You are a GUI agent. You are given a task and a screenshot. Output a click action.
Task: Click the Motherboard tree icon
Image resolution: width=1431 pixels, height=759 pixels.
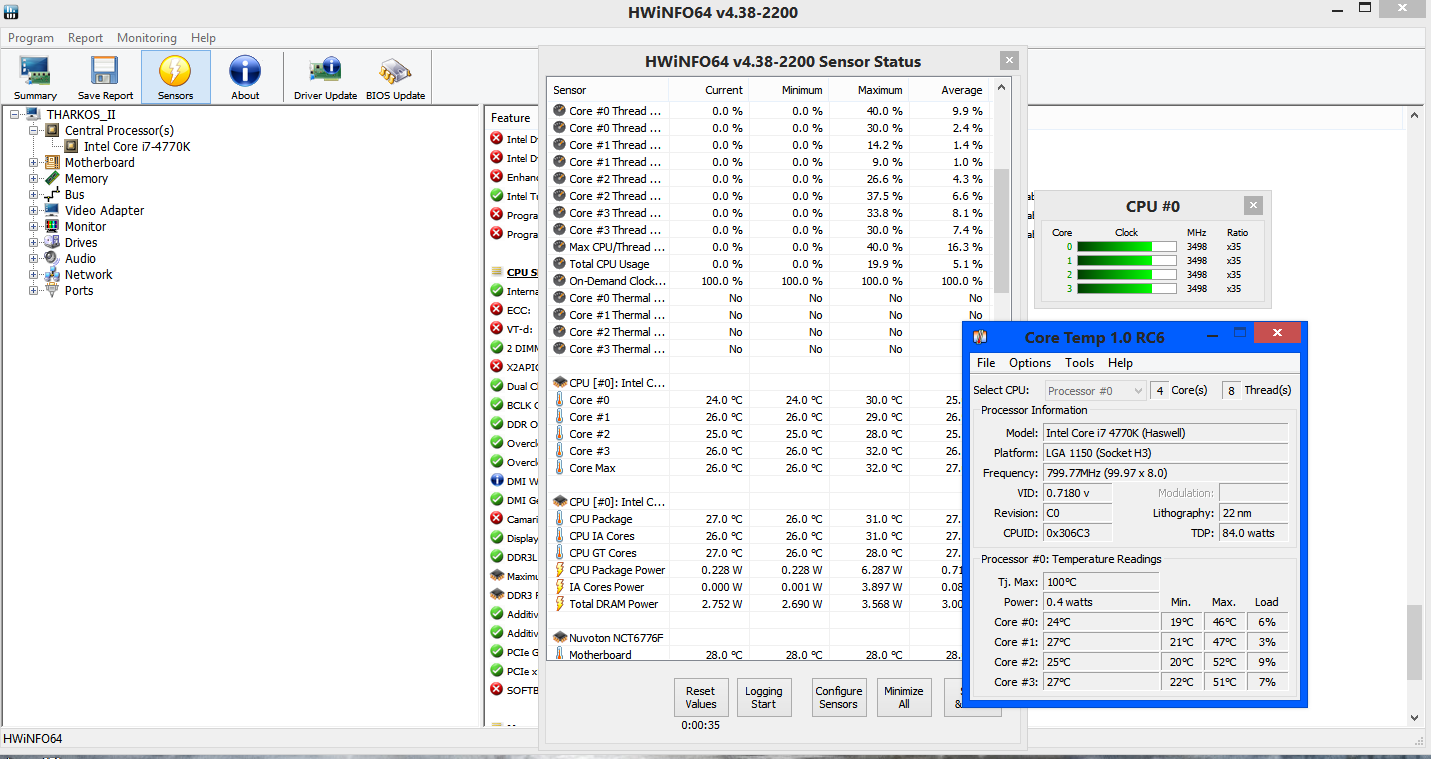pos(52,162)
